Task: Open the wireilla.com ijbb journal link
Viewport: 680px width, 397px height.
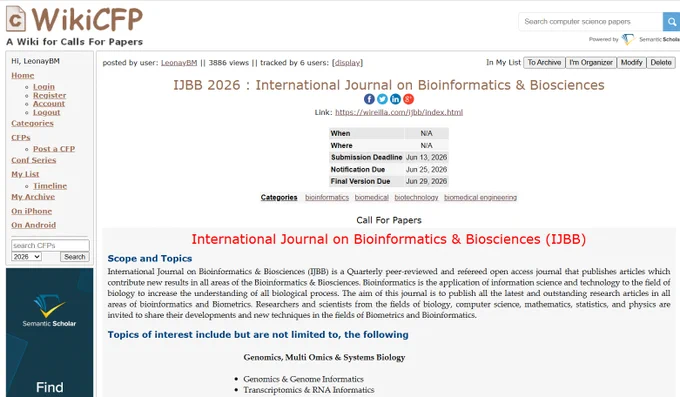Action: [x=399, y=112]
